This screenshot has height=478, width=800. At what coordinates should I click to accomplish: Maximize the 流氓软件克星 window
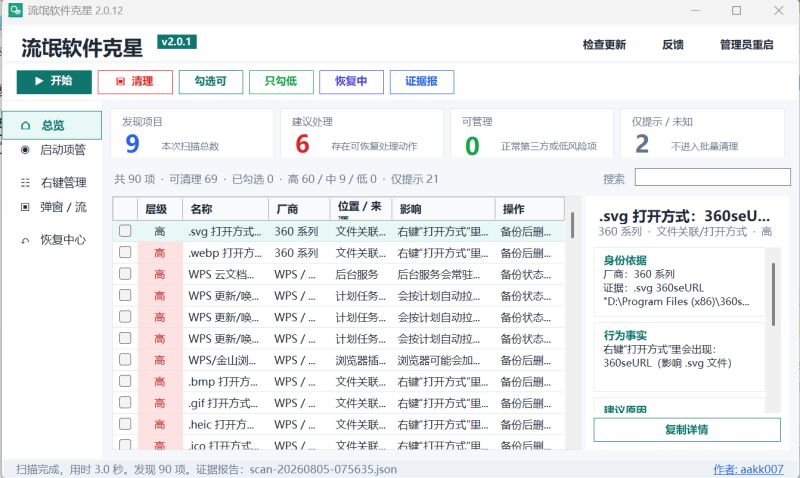coord(737,10)
